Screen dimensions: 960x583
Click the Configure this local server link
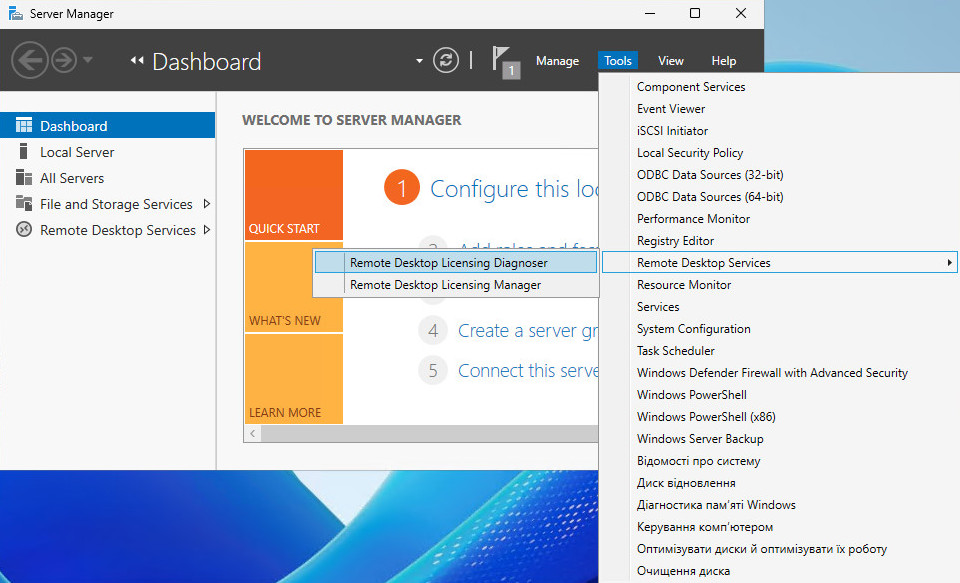pos(514,189)
